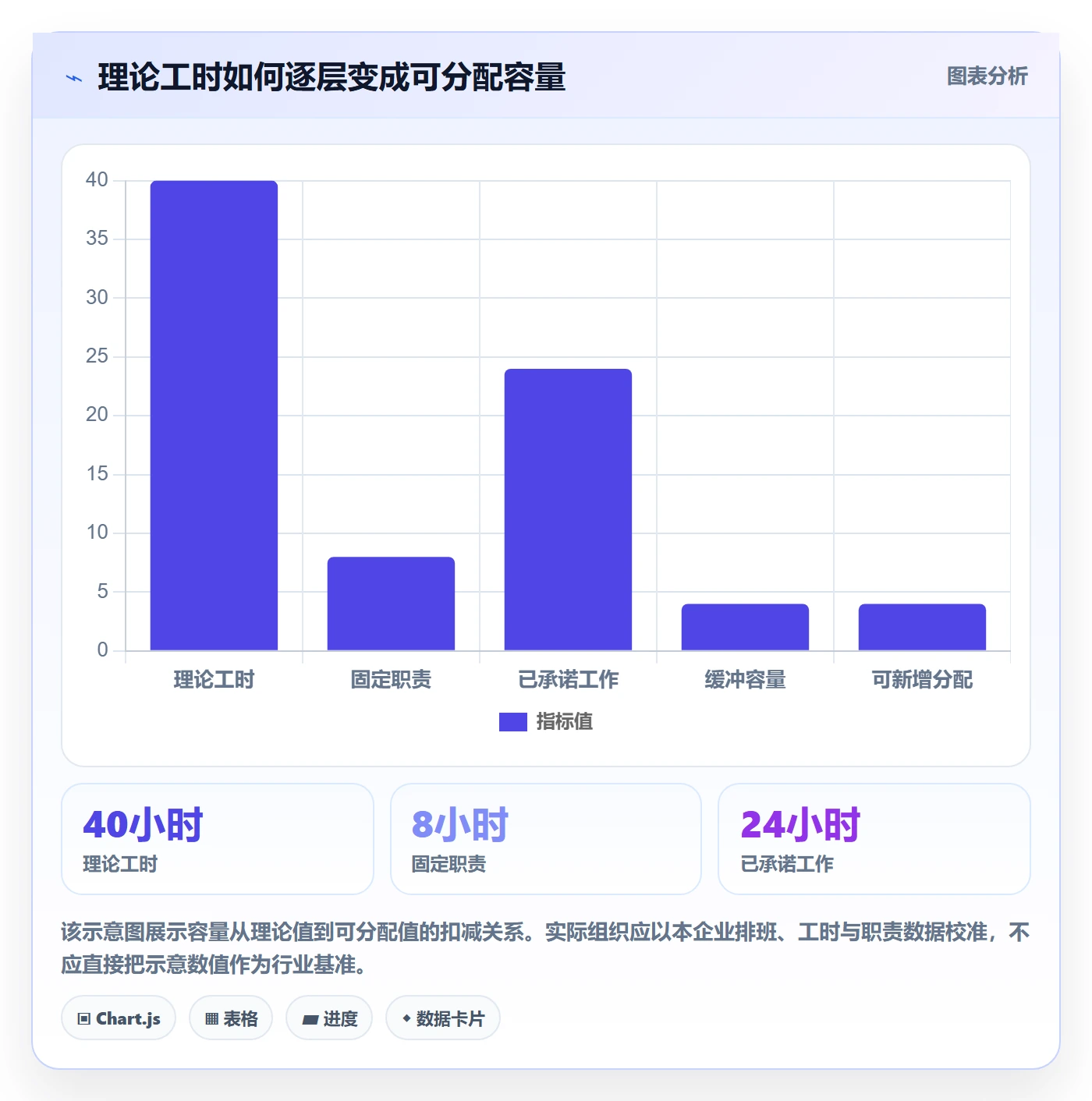Click the y-axis value 35
The image size is (1092, 1101).
[97, 239]
